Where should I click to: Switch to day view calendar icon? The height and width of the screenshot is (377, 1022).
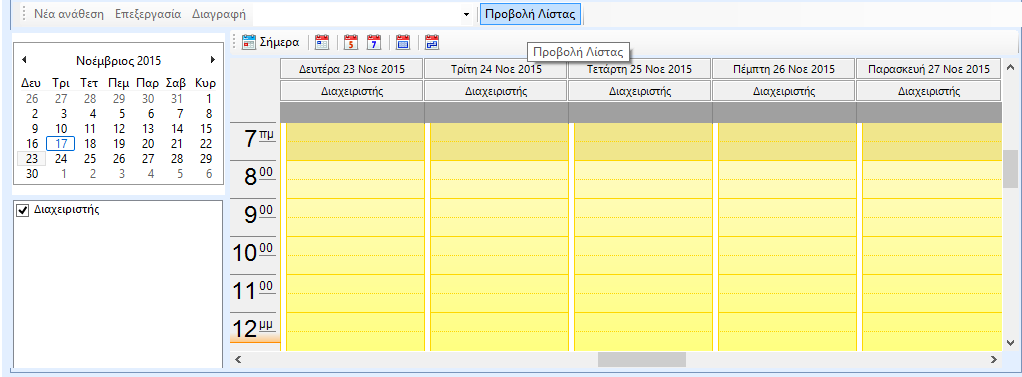coord(322,42)
